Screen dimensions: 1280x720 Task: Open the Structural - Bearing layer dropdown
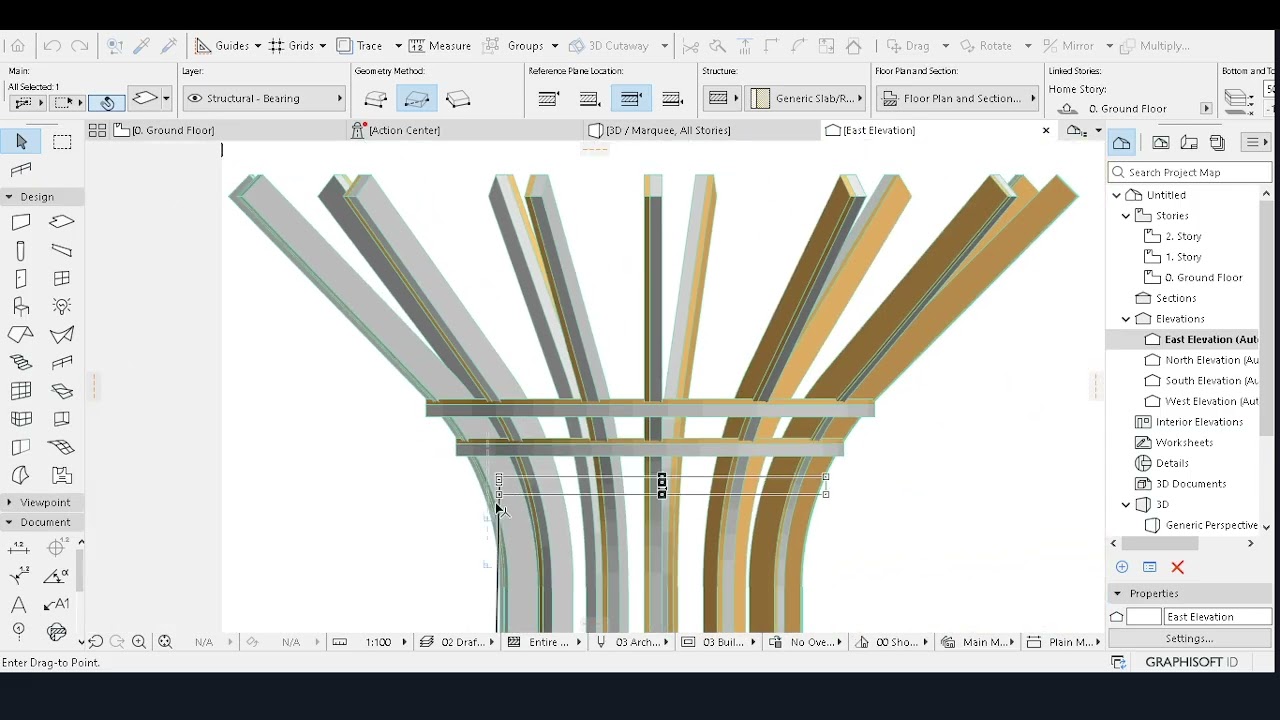(264, 99)
